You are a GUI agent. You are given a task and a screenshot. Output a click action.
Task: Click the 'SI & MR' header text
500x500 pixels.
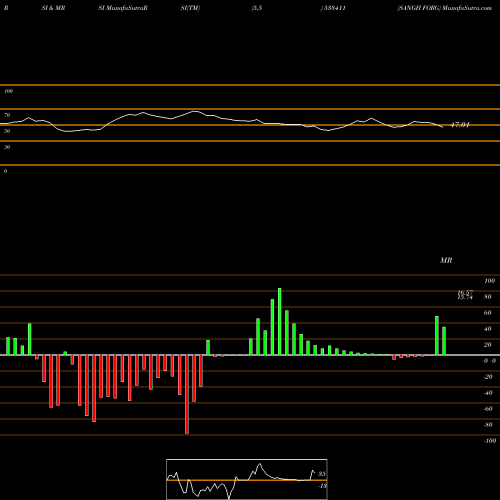pyautogui.click(x=53, y=8)
